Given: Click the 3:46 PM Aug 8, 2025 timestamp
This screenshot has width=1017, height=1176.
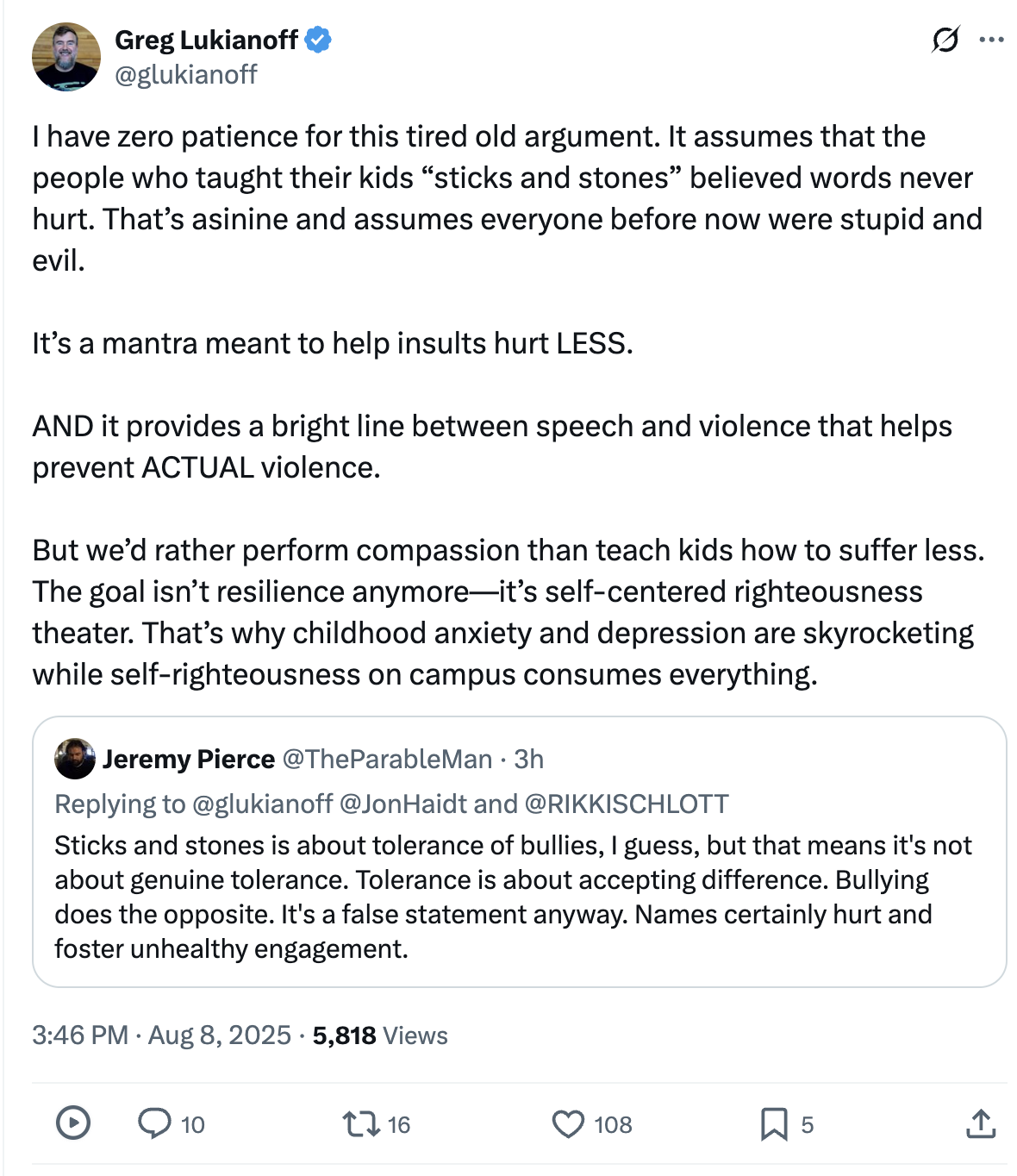Looking at the screenshot, I should pyautogui.click(x=161, y=1035).
